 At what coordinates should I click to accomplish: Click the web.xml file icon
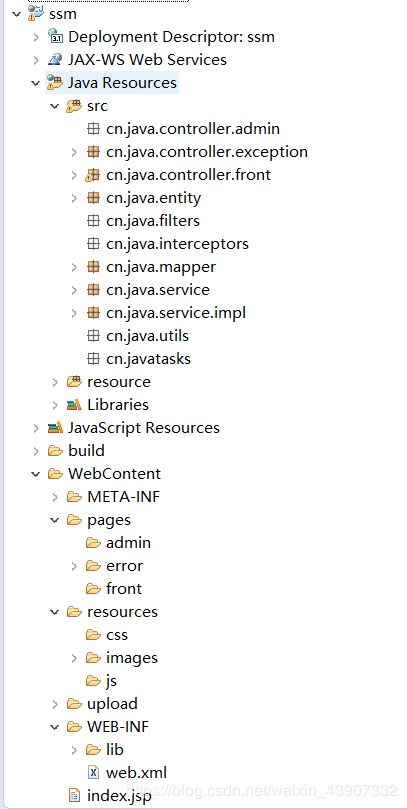click(x=93, y=772)
